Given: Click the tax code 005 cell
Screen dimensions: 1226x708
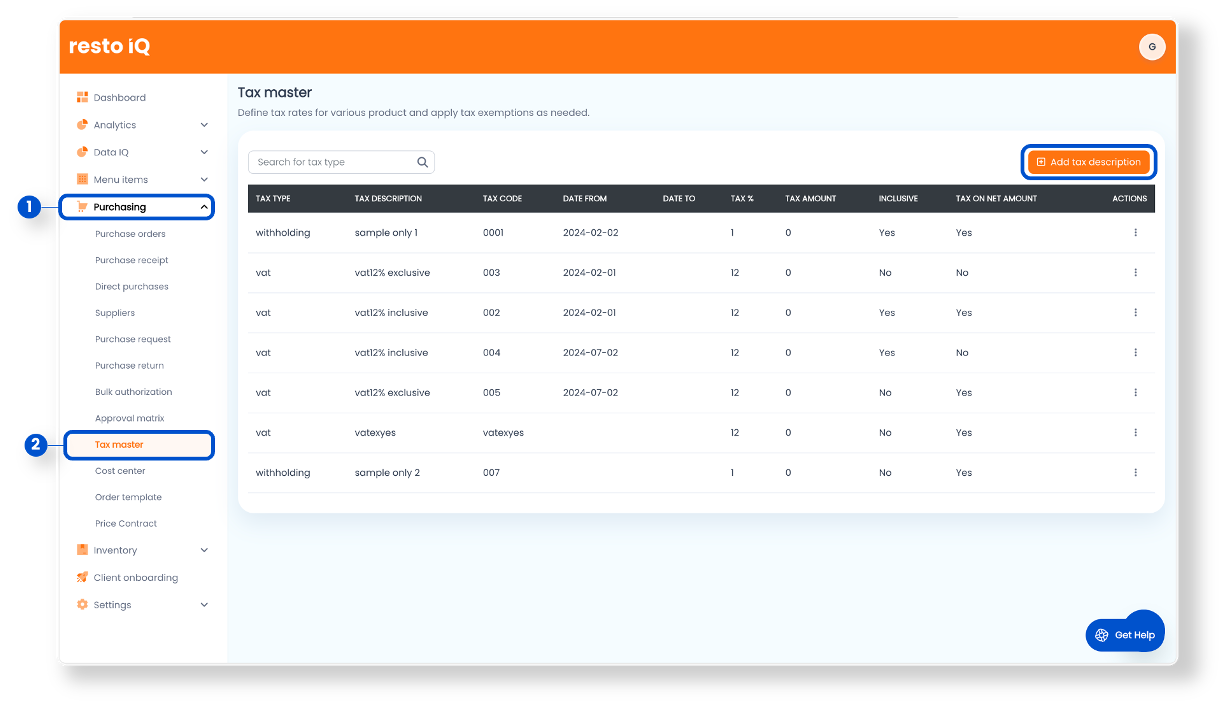Looking at the screenshot, I should pos(491,393).
